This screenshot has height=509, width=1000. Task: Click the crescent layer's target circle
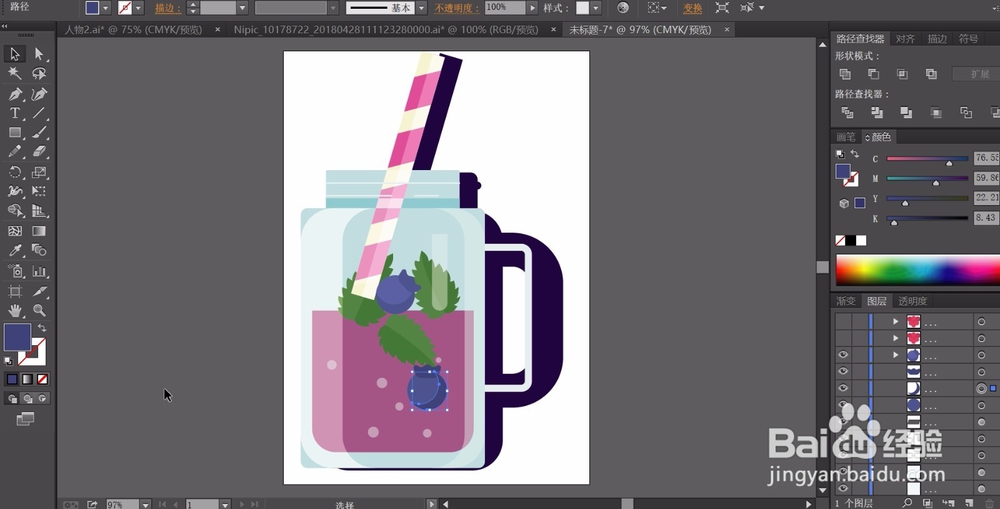pyautogui.click(x=982, y=388)
